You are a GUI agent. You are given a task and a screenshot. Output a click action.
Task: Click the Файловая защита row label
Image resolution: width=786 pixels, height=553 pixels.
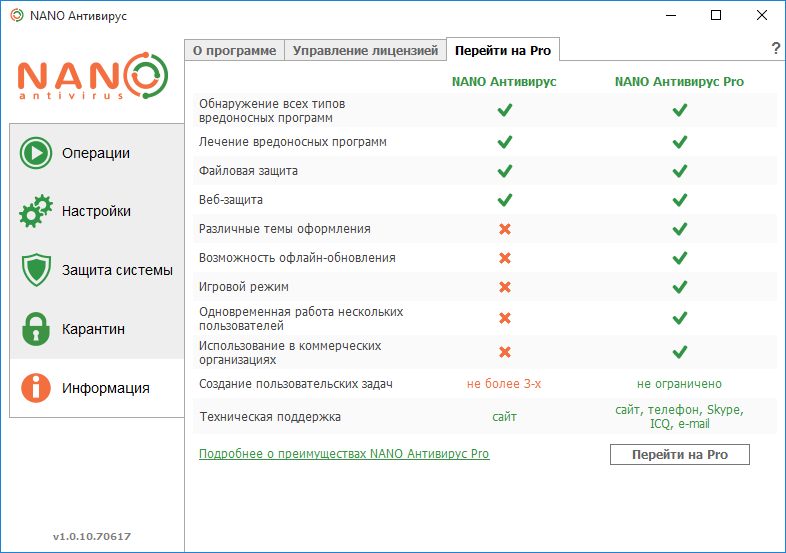click(248, 170)
